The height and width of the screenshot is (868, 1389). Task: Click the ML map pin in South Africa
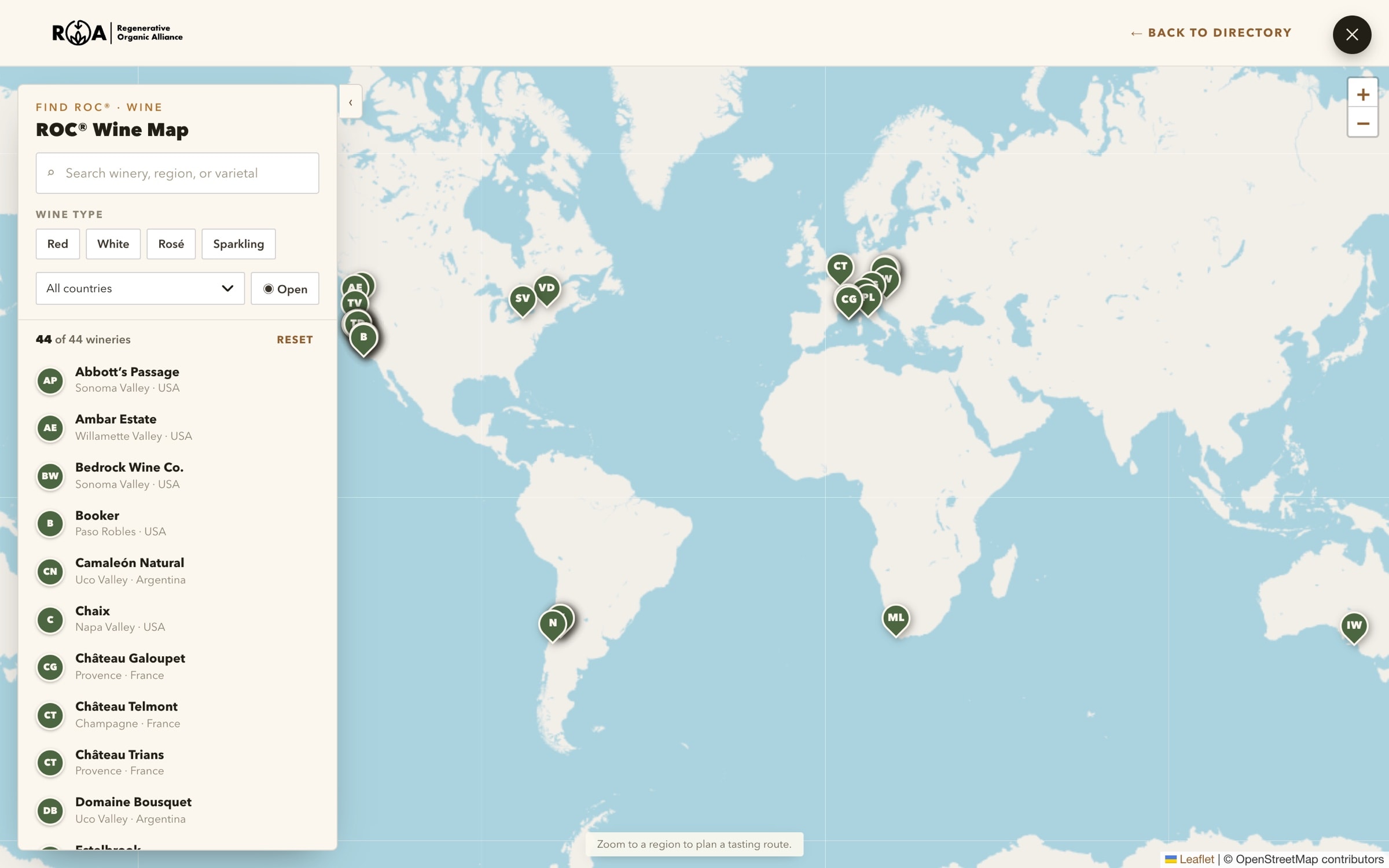click(x=895, y=619)
